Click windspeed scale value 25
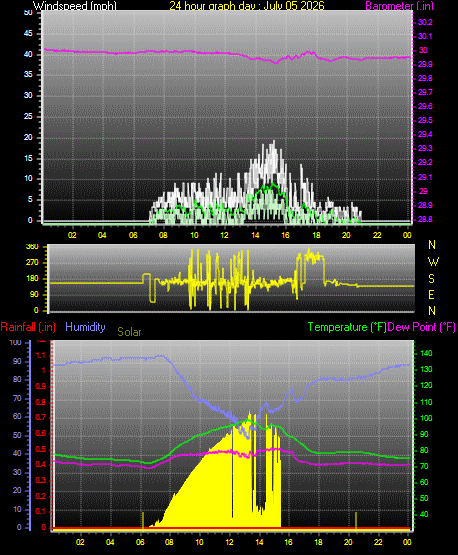The width and height of the screenshot is (458, 555). click(x=28, y=116)
